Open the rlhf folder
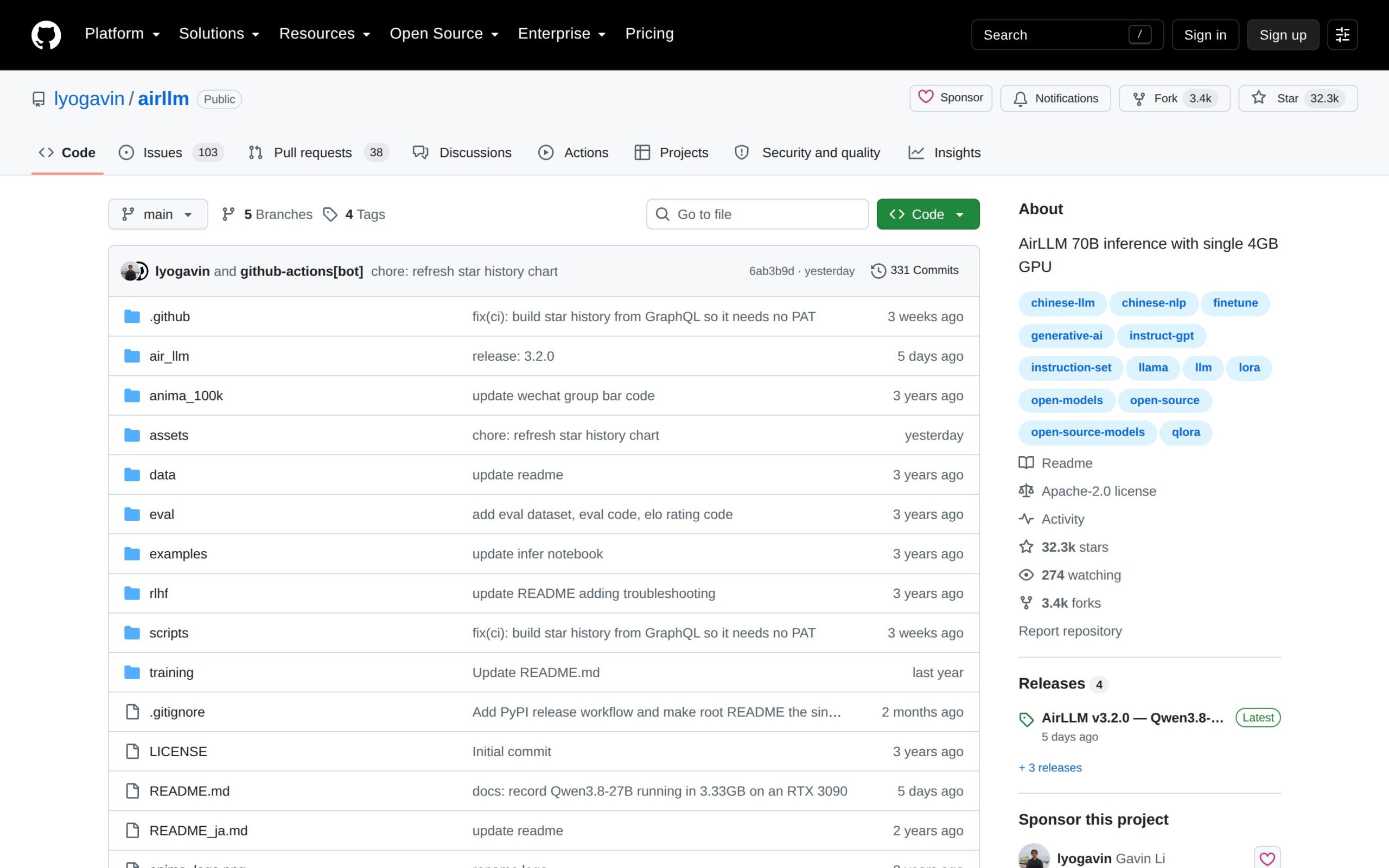This screenshot has width=1389, height=868. 158,593
